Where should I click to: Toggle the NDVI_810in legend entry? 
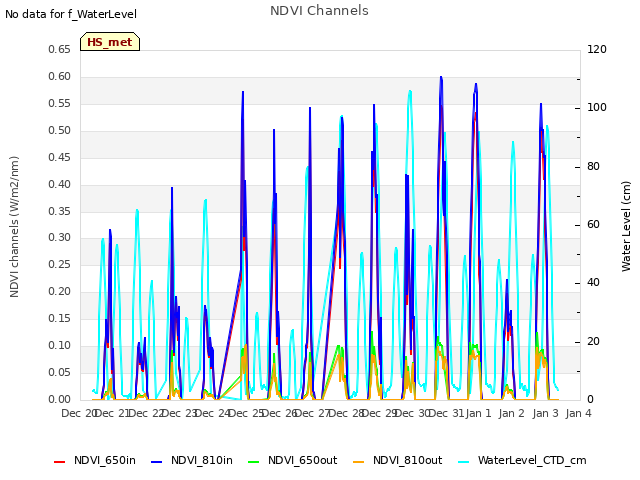coord(192,460)
